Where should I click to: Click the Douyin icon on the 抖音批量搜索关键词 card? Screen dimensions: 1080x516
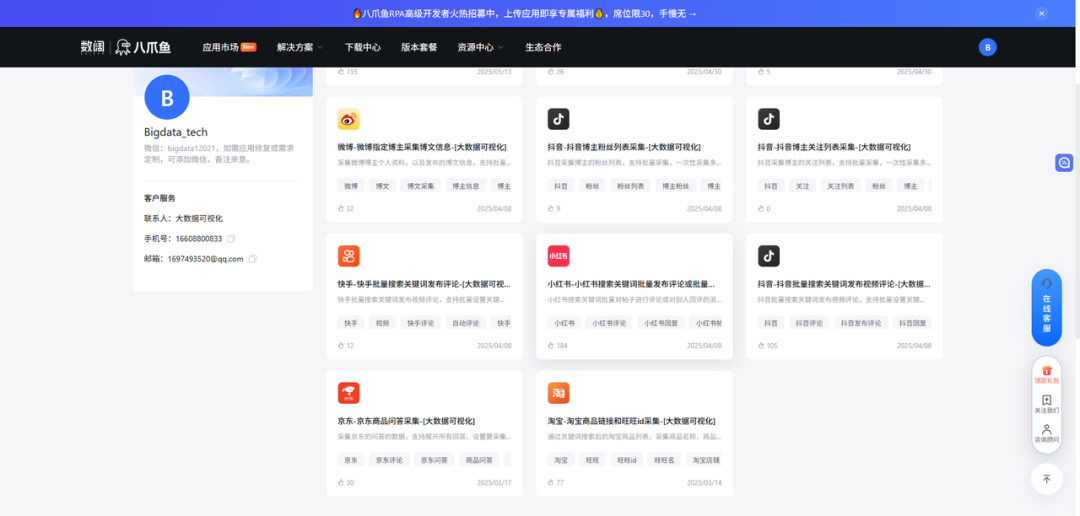point(769,256)
